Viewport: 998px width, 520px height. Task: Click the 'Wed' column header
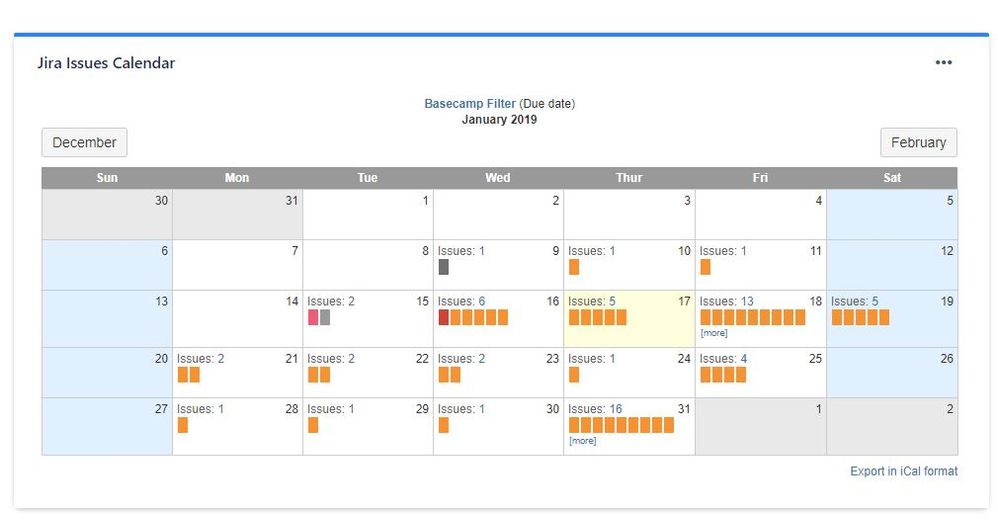click(498, 178)
